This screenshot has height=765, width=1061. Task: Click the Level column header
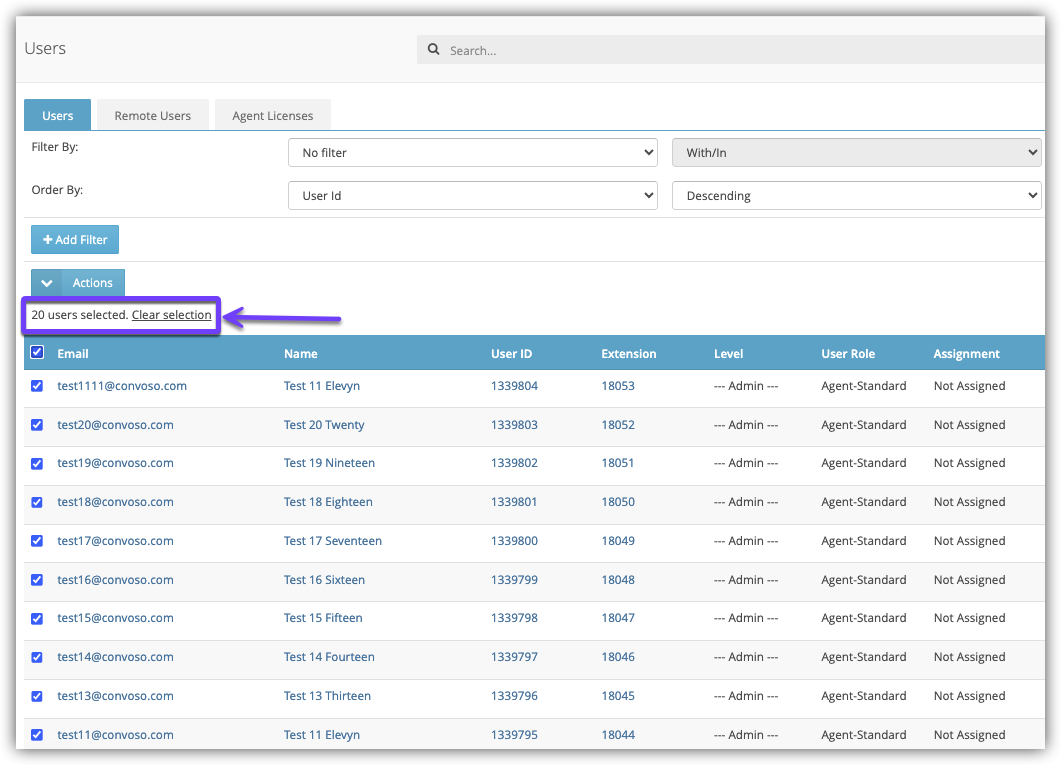pyautogui.click(x=728, y=354)
